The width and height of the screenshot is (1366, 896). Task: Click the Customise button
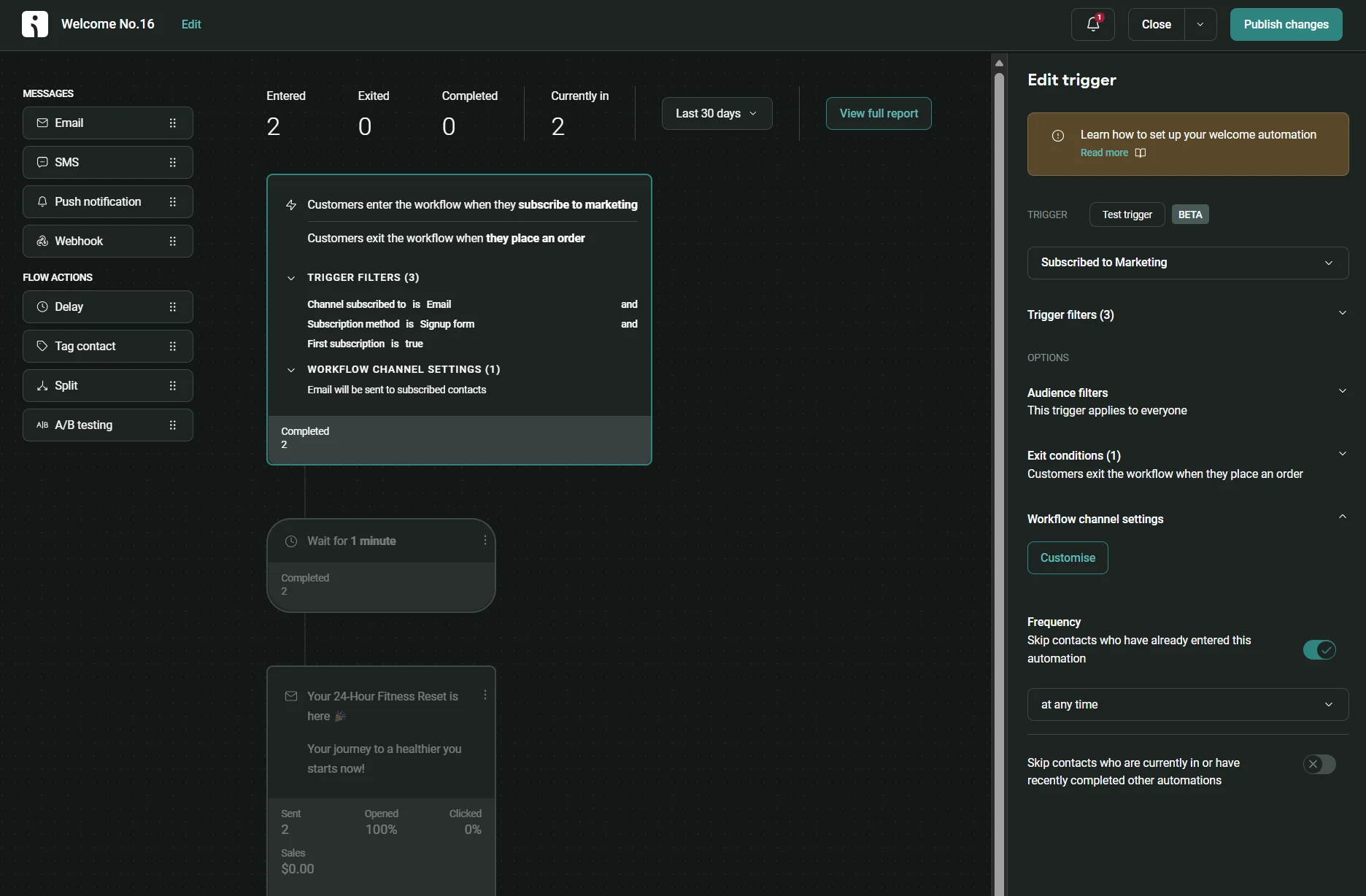1068,558
